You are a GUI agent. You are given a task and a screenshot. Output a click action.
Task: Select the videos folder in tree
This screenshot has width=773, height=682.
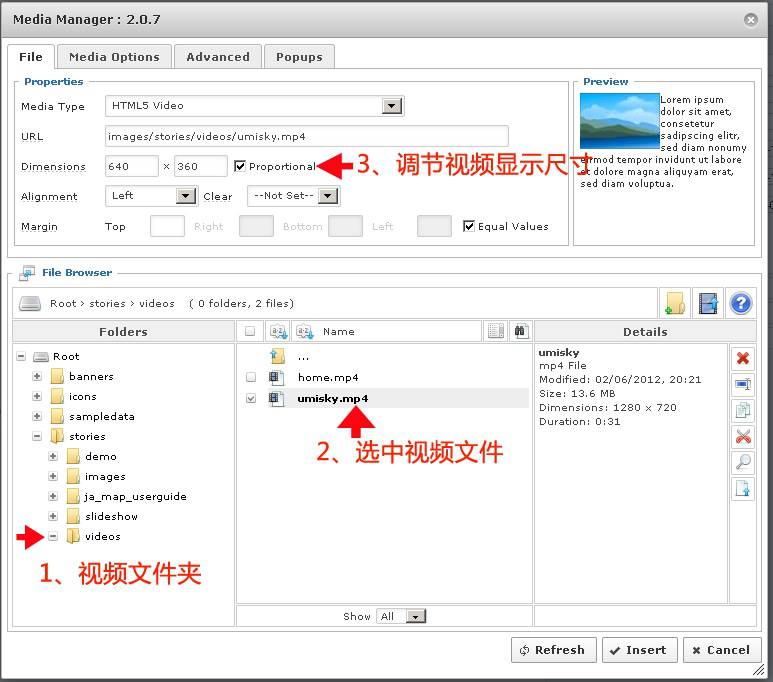[103, 536]
